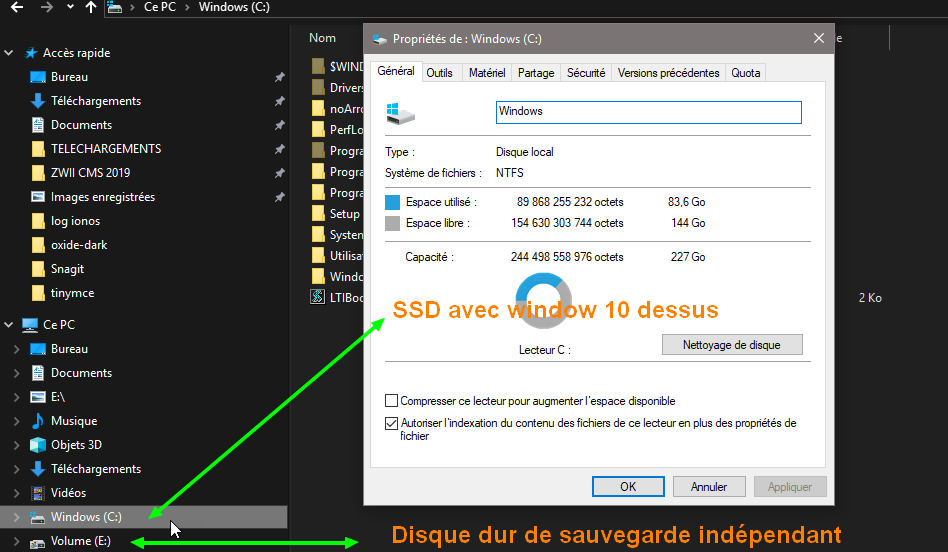948x552 pixels.
Task: Click the Nettoyage de disque button
Action: [731, 345]
